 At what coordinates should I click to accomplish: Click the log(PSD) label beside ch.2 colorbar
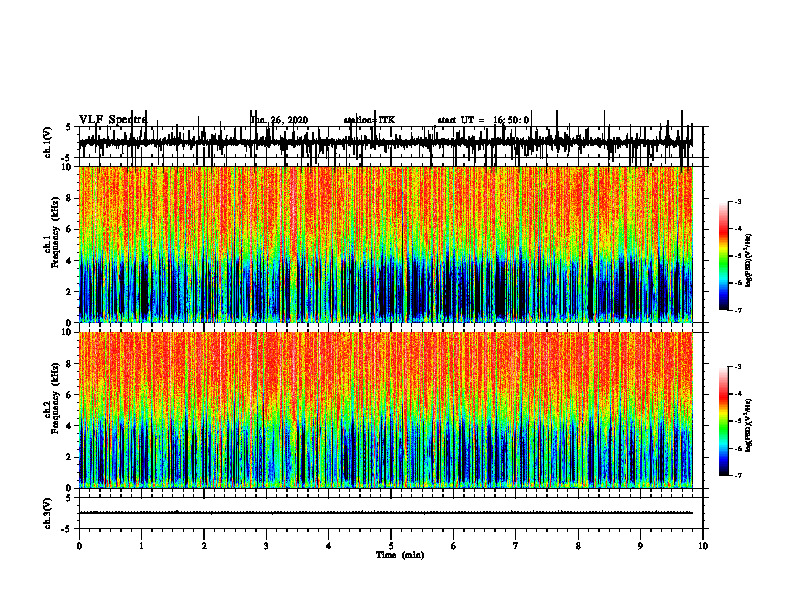749,426
